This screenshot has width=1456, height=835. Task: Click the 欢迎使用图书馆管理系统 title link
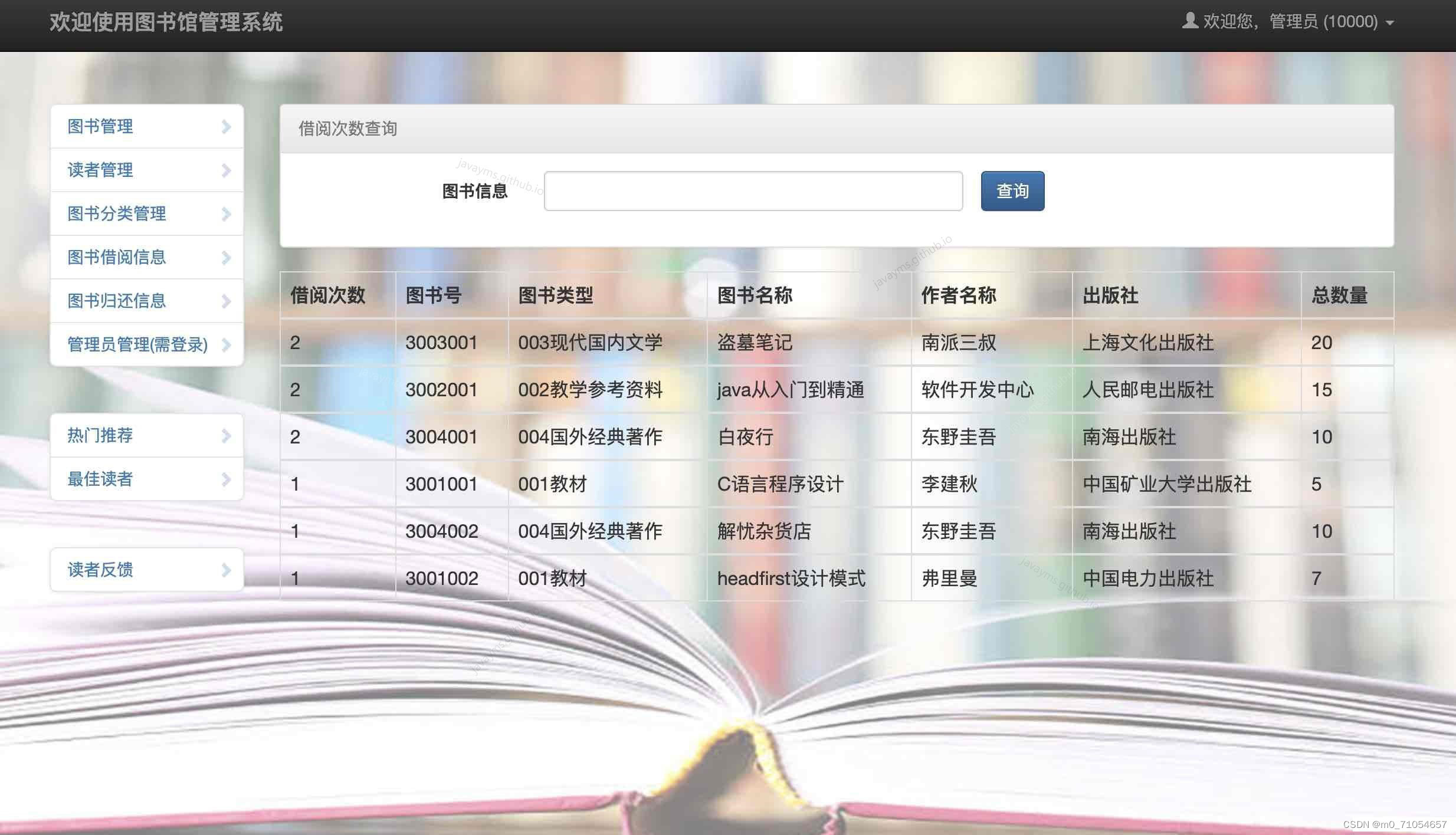[166, 22]
